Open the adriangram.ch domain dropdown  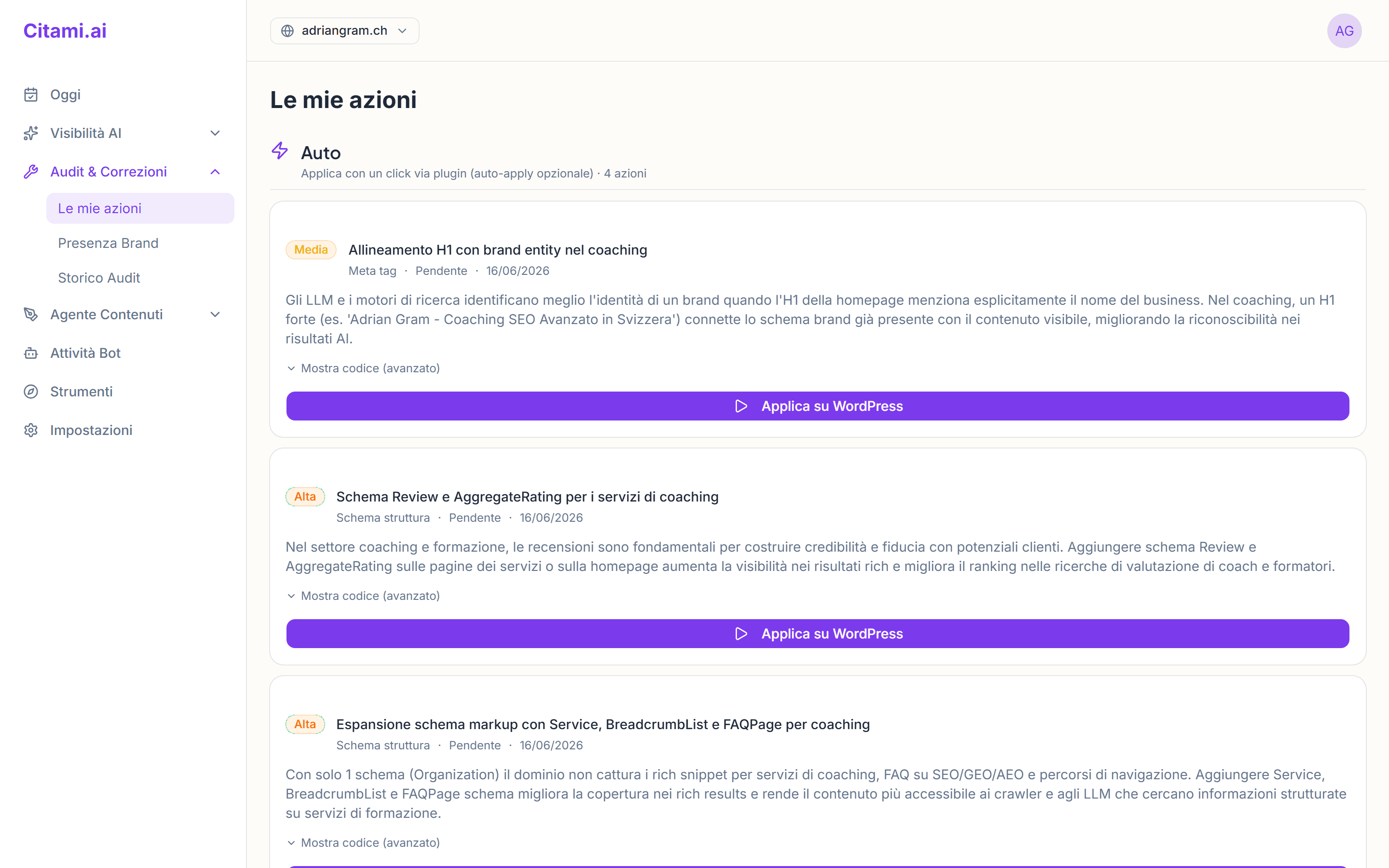(344, 30)
